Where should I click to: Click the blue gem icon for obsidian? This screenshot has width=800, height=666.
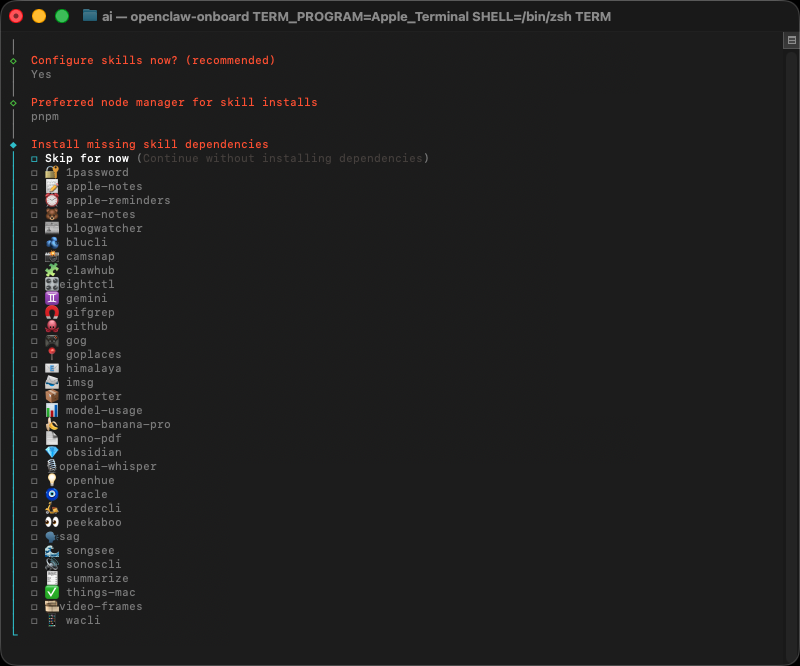point(52,452)
